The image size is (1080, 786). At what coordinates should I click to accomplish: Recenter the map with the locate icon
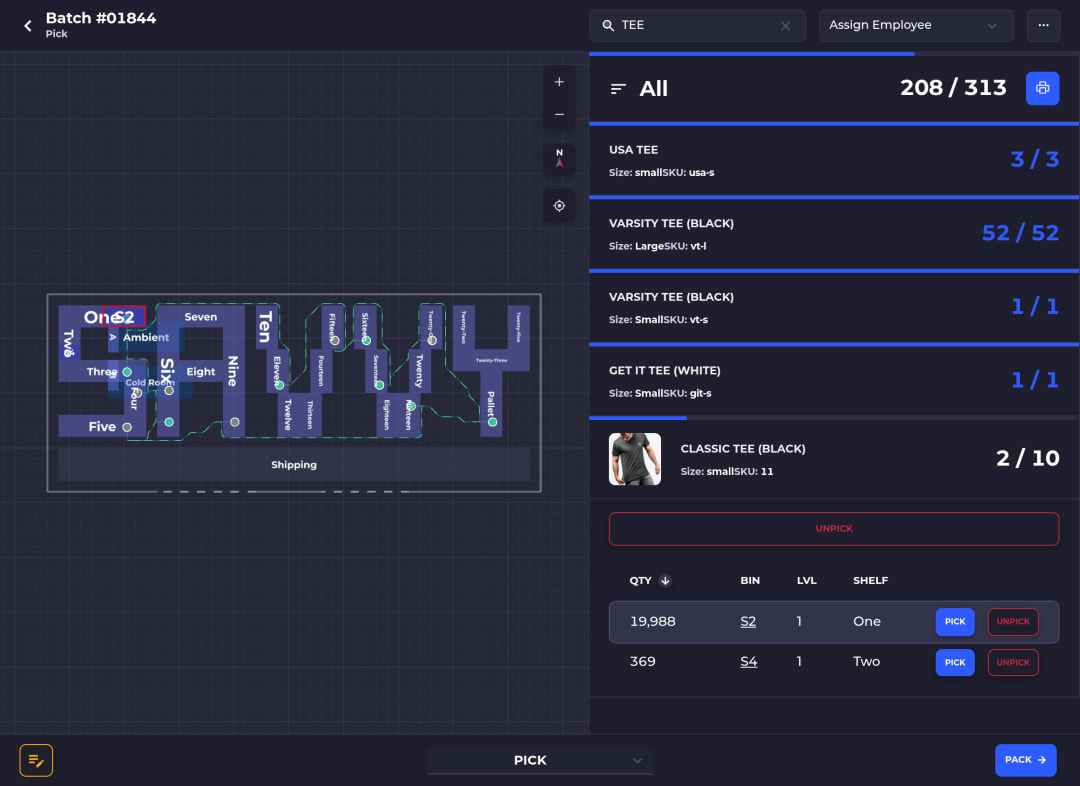coord(559,205)
